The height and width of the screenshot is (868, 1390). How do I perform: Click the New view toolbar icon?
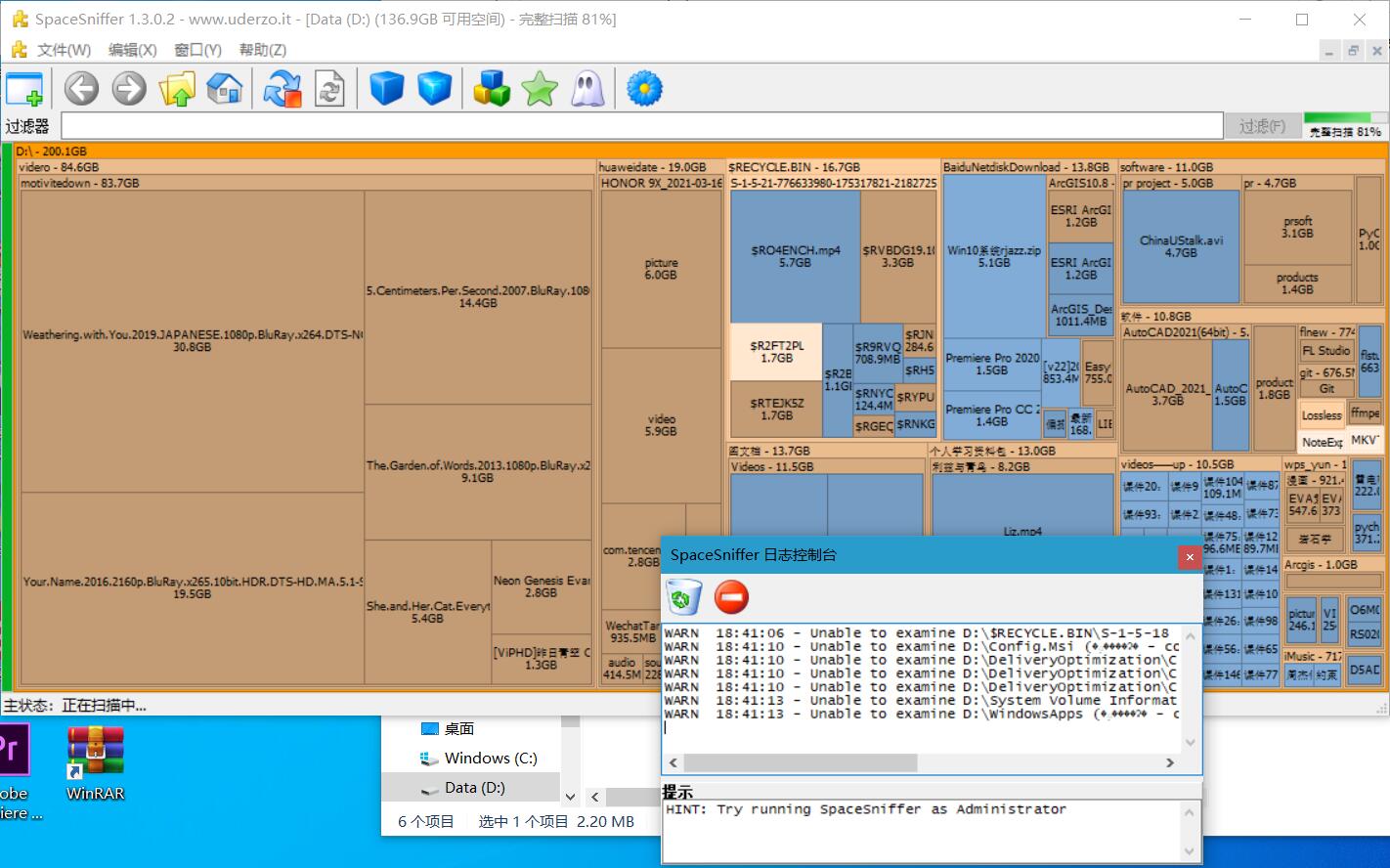pyautogui.click(x=24, y=89)
